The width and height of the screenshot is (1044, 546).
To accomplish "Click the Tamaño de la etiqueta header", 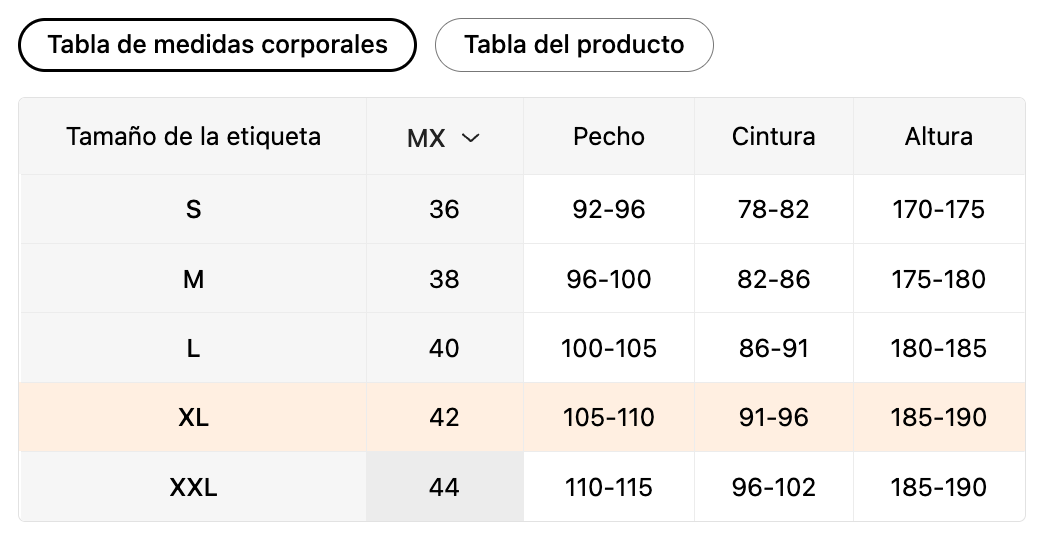I will (193, 137).
